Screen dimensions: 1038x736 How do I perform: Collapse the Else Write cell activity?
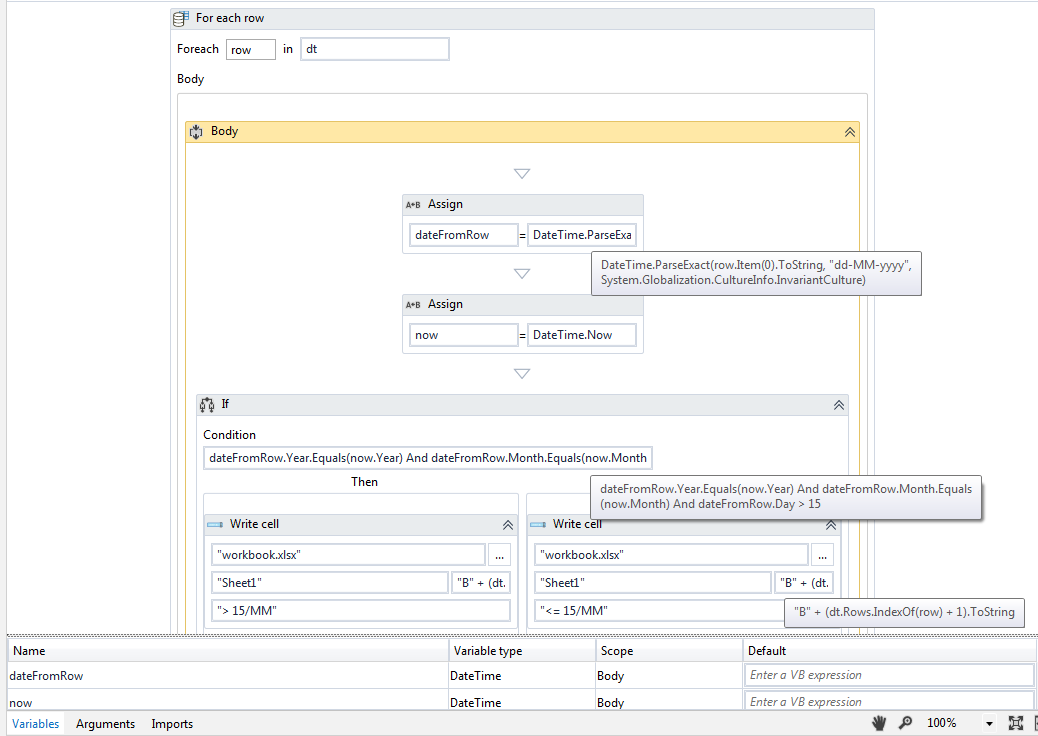831,525
